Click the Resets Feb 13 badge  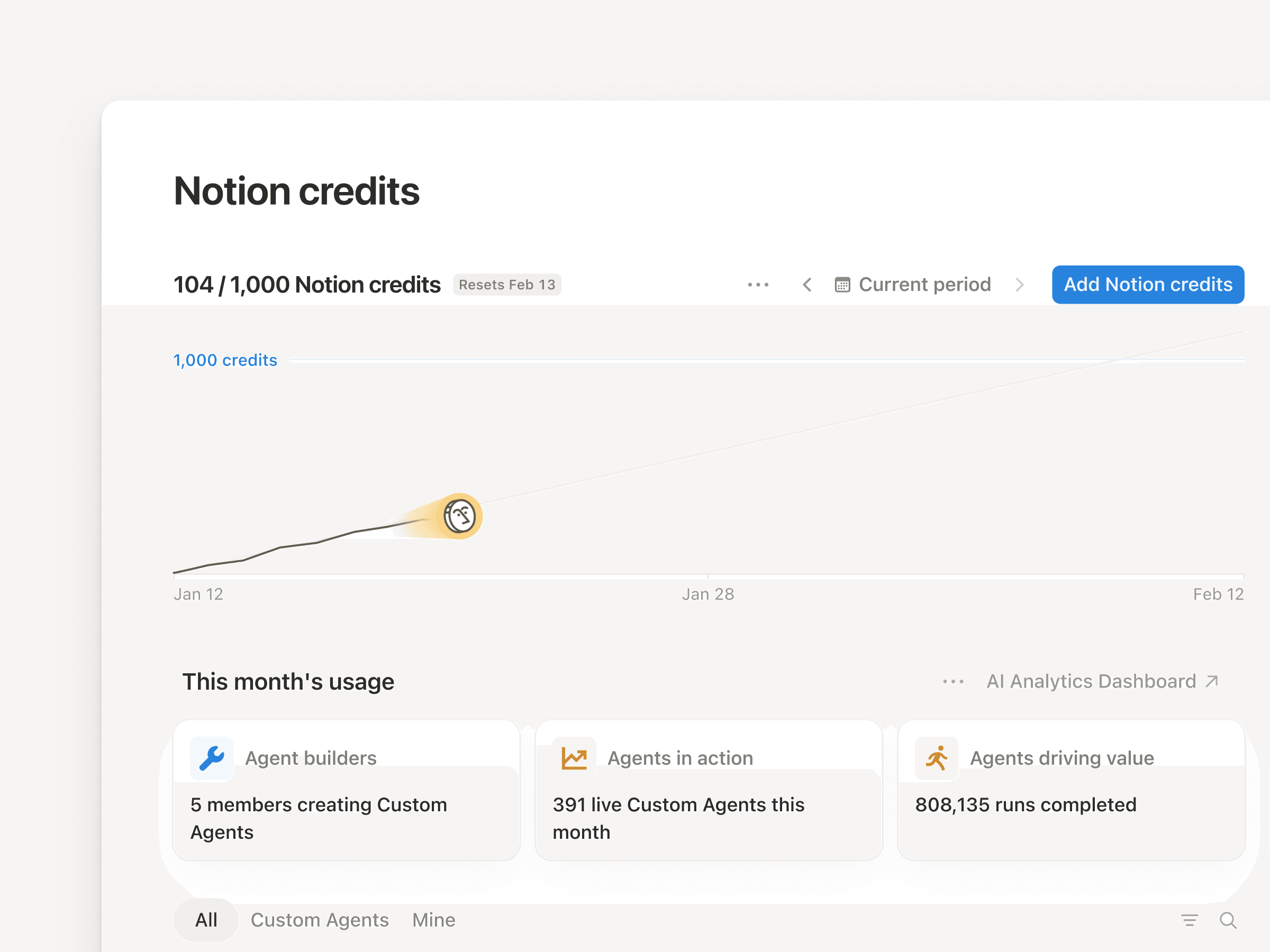507,284
